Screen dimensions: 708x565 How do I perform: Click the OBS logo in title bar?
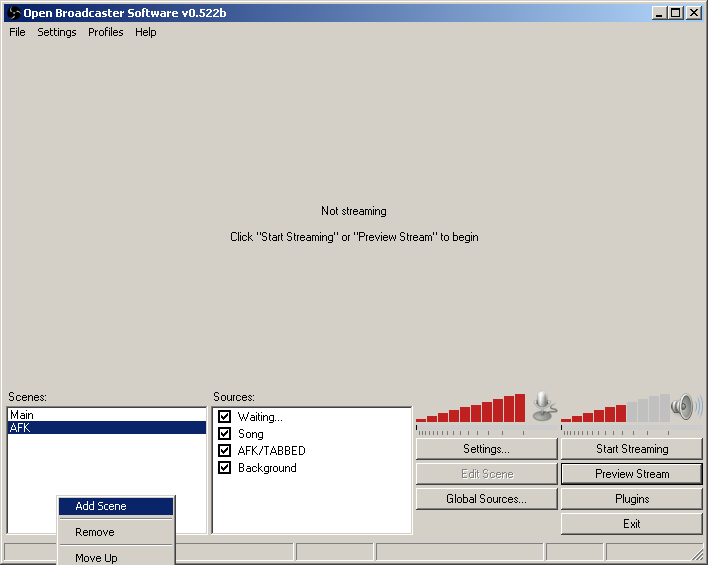(14, 13)
